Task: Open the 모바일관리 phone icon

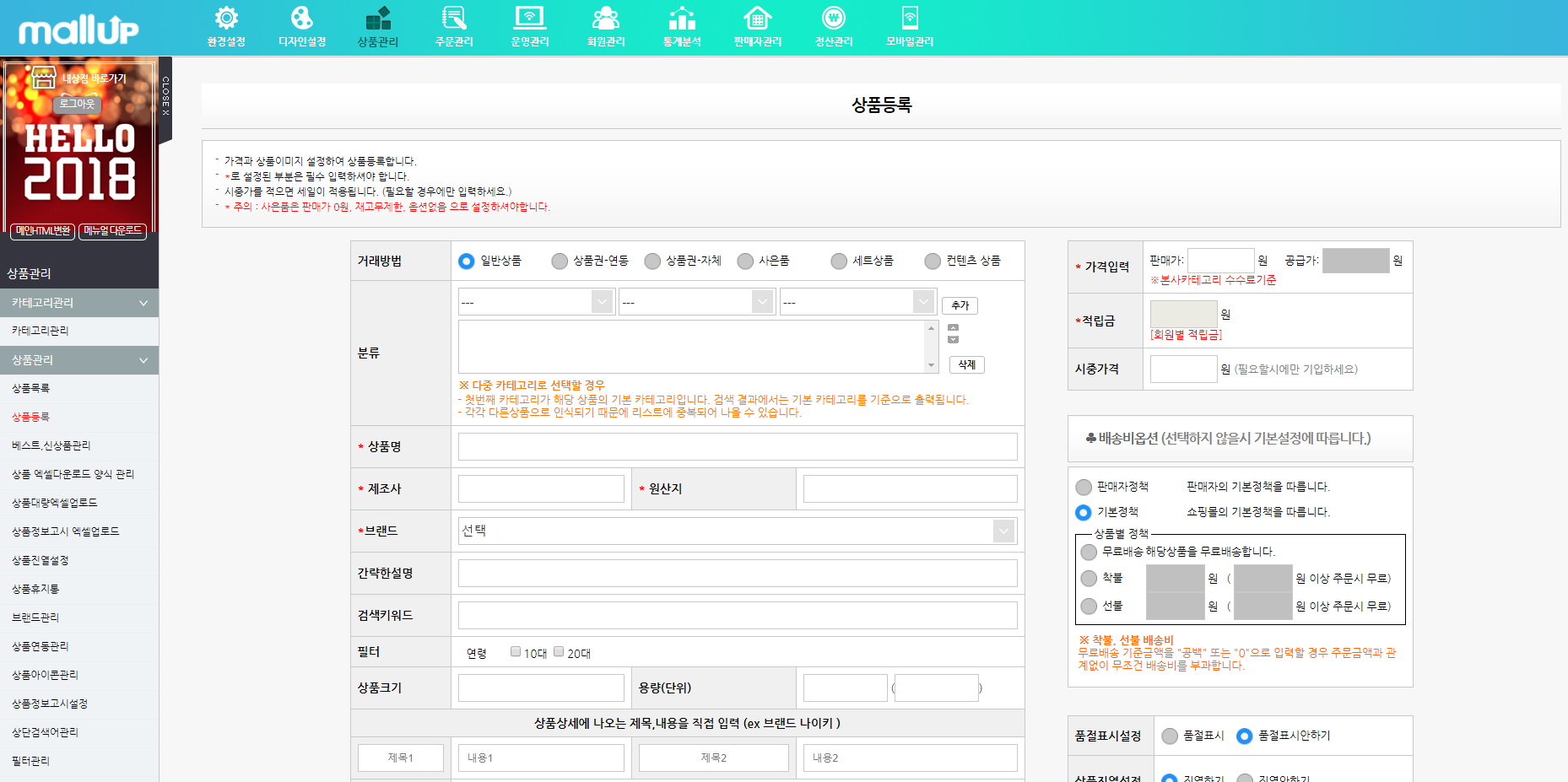Action: pos(910,19)
